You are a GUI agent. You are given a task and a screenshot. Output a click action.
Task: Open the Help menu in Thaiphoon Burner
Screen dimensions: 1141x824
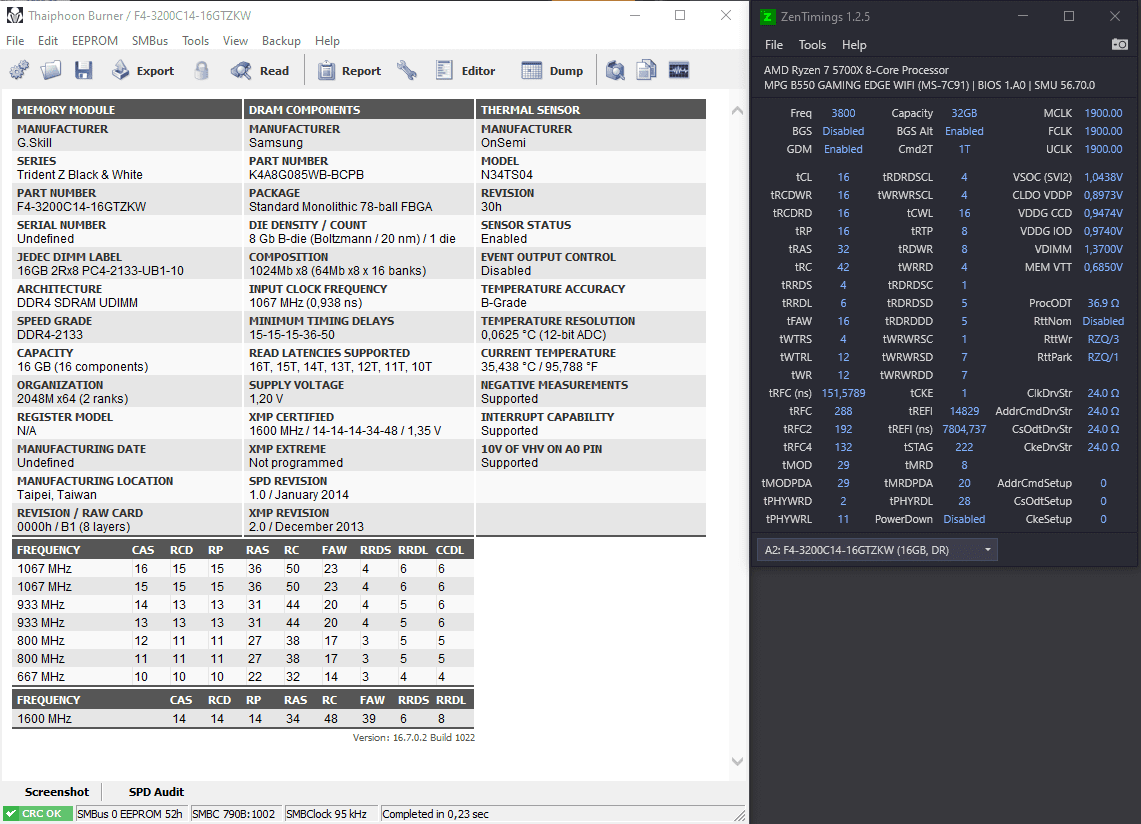327,41
